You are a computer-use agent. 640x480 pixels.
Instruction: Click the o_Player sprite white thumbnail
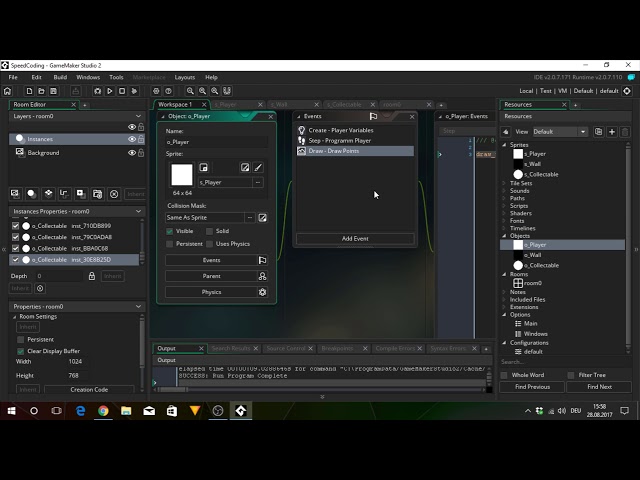[x=182, y=175]
